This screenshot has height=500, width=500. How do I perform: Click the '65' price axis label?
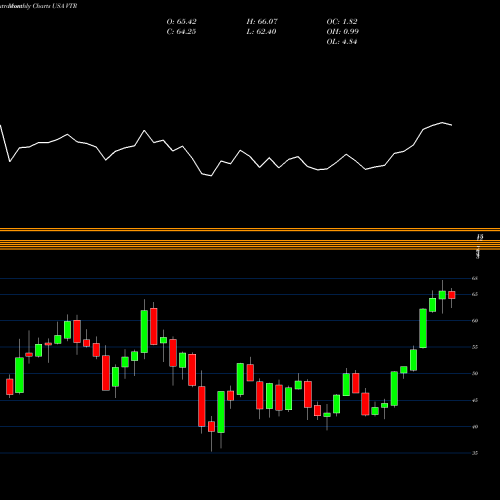tap(475, 294)
